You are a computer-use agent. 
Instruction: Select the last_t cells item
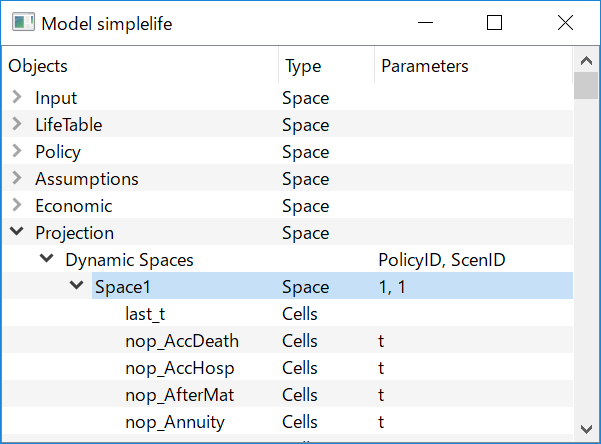tap(145, 314)
